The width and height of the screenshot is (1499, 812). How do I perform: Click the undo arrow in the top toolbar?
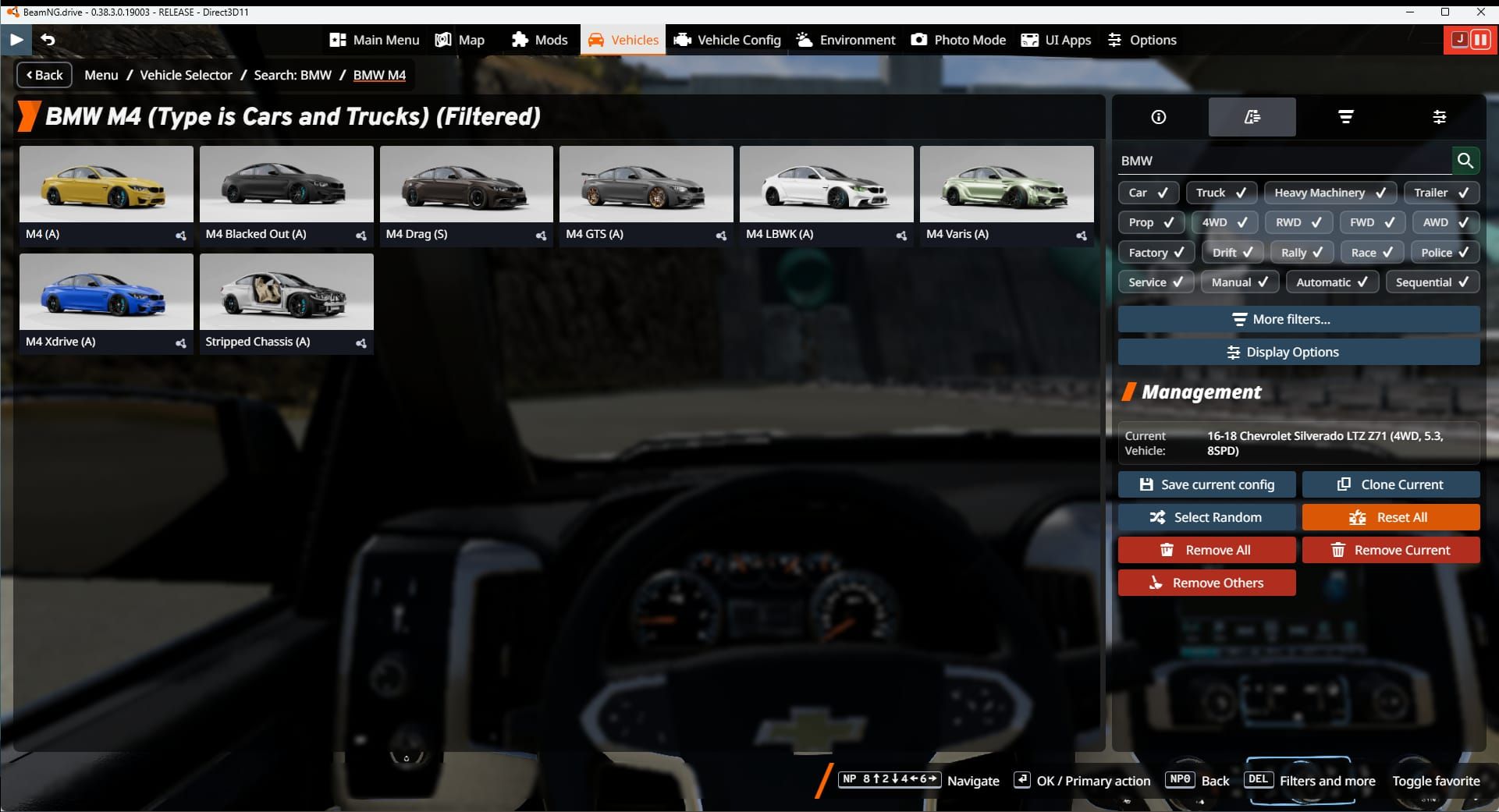pyautogui.click(x=49, y=39)
